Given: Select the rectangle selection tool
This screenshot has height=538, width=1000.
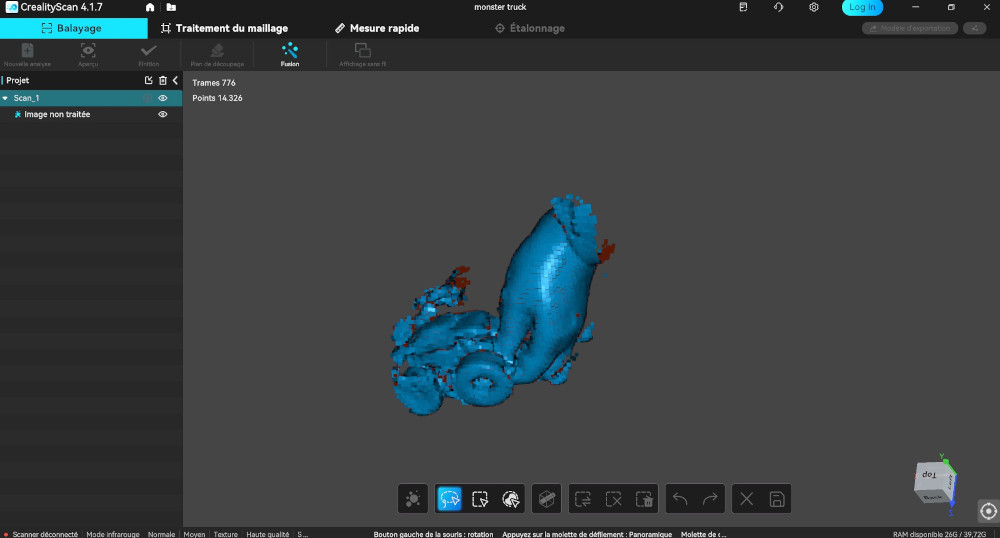Looking at the screenshot, I should pyautogui.click(x=480, y=499).
